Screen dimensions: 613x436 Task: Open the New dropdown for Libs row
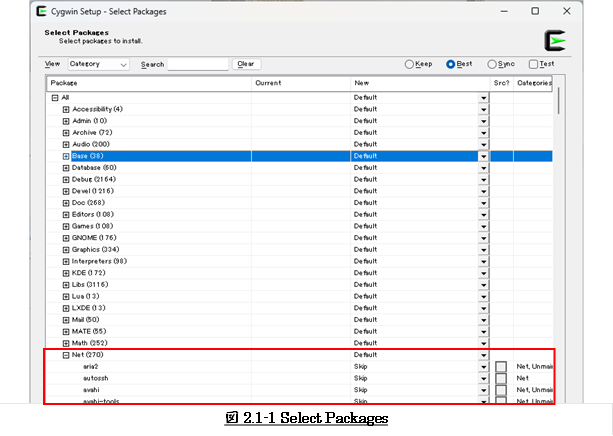[x=484, y=285]
